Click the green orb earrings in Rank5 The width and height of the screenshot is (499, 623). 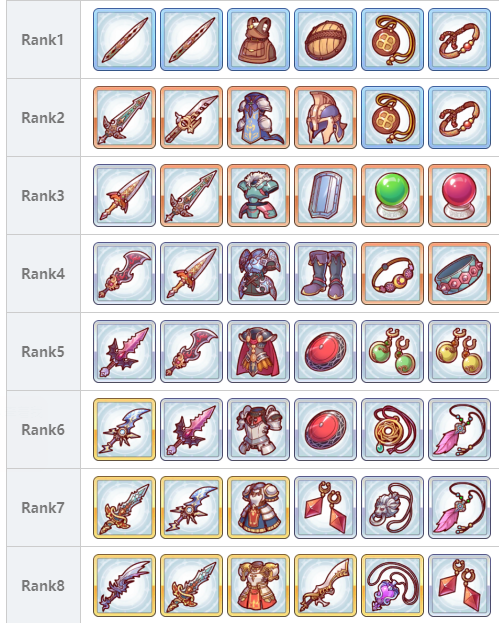(x=393, y=352)
